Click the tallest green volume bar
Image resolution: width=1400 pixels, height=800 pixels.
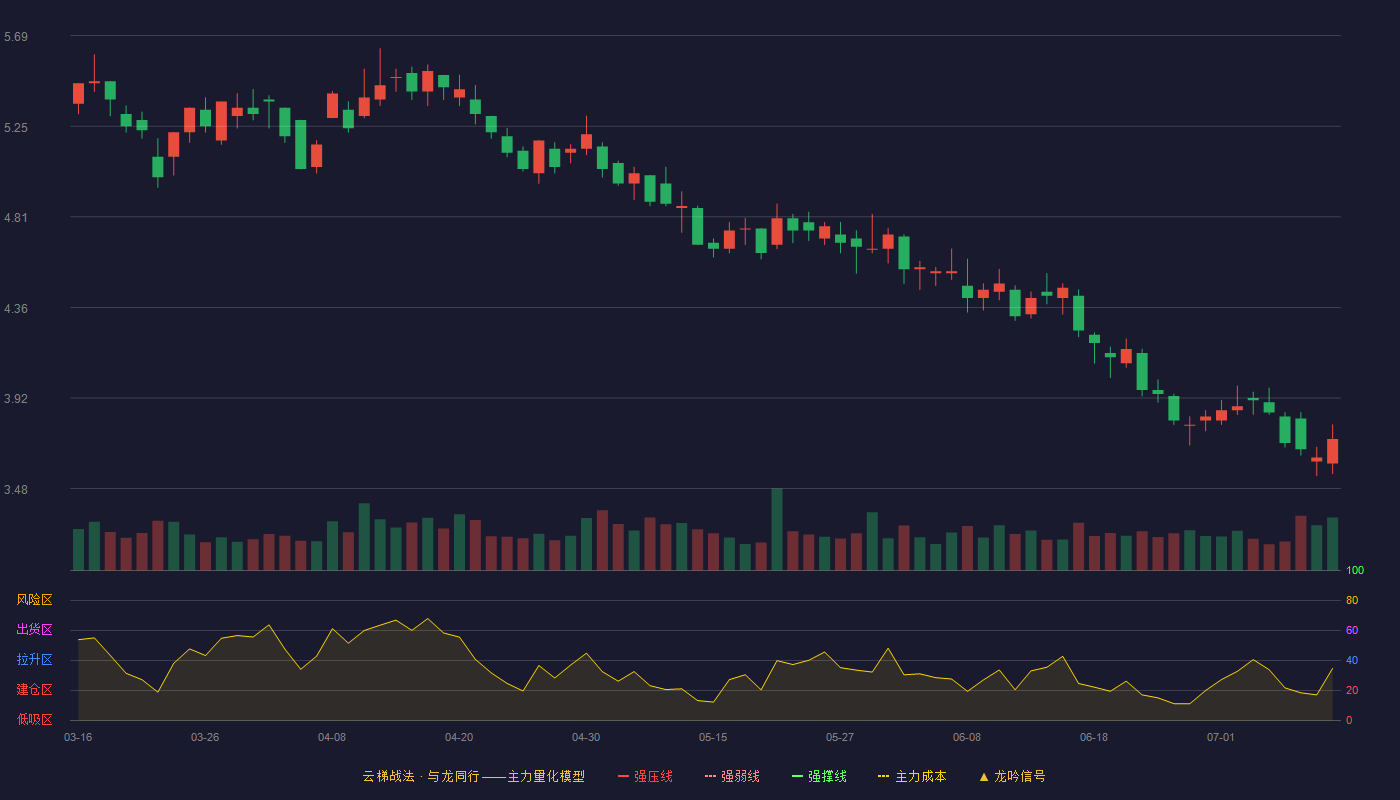[x=777, y=529]
